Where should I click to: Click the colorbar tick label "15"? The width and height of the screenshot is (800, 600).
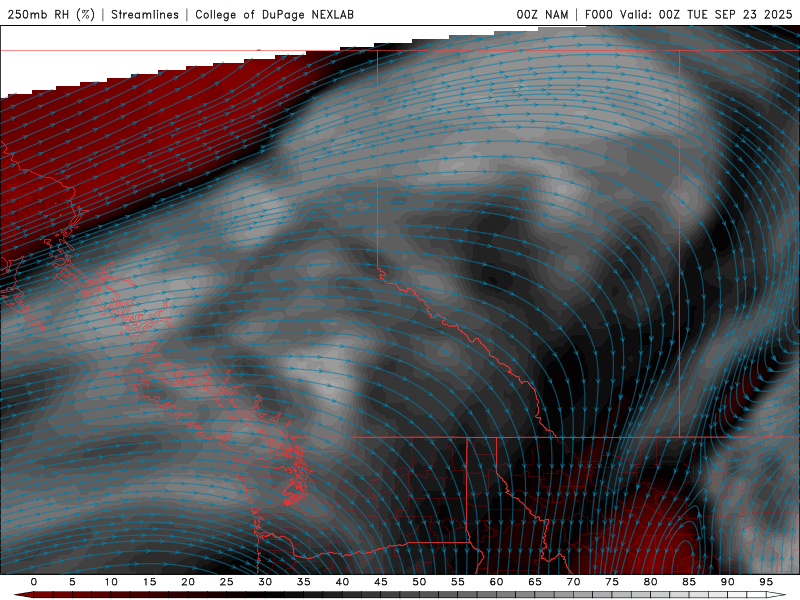(149, 582)
